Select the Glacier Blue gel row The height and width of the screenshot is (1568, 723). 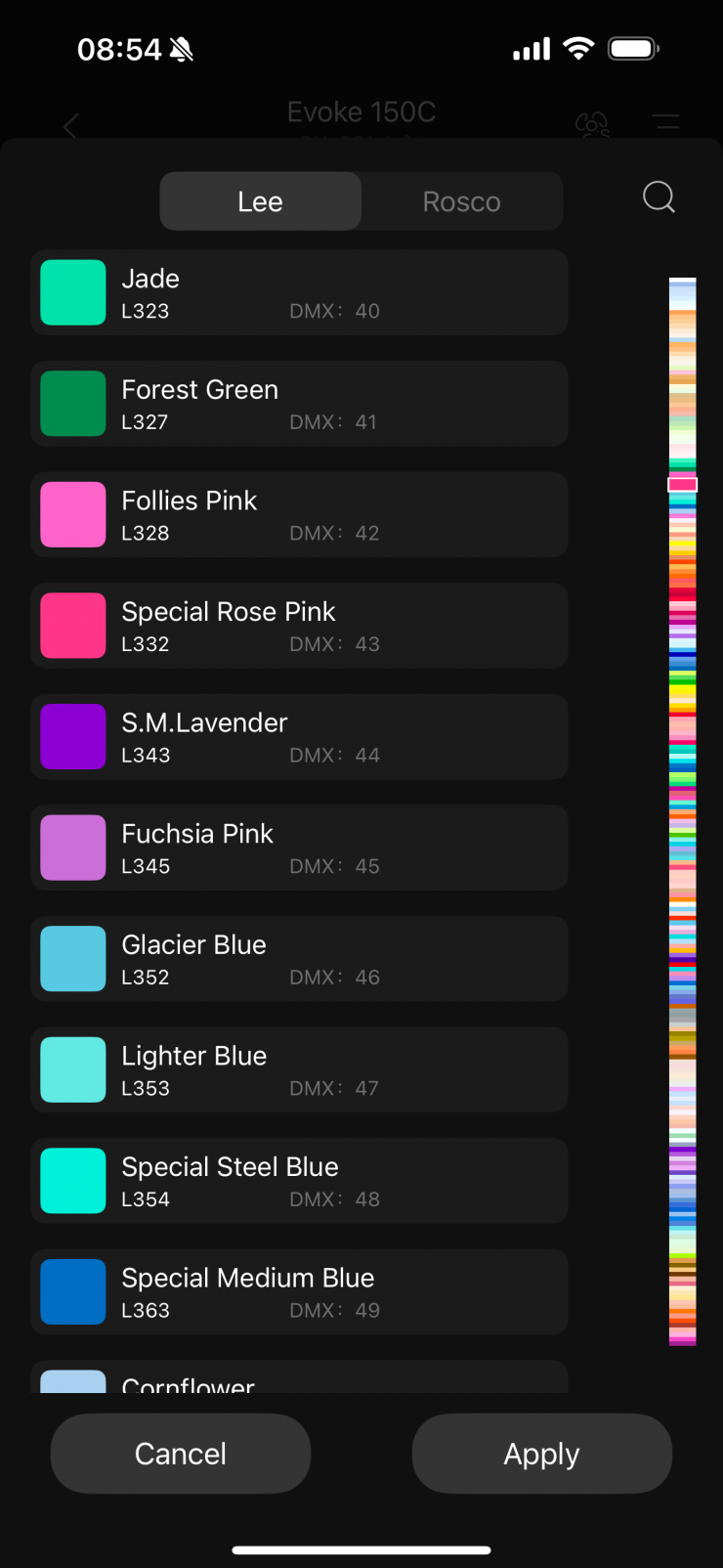pyautogui.click(x=299, y=959)
